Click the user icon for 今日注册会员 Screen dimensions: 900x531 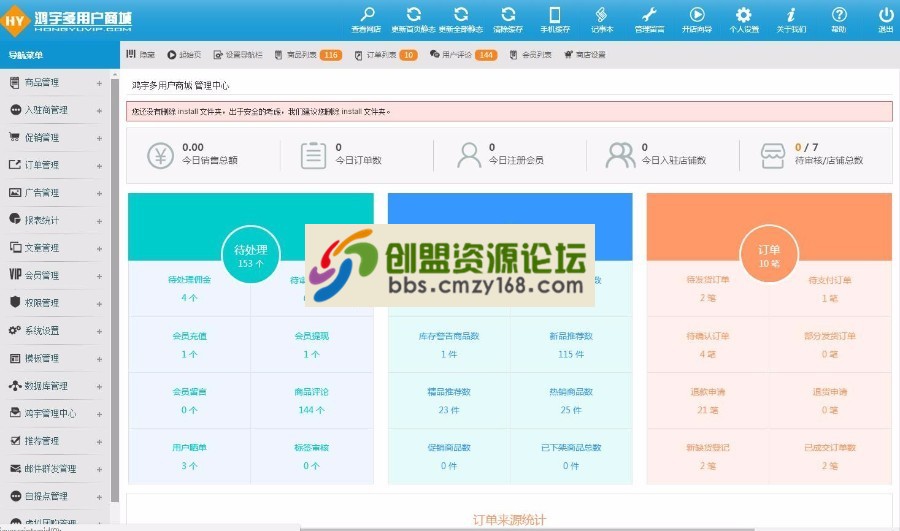(469, 155)
